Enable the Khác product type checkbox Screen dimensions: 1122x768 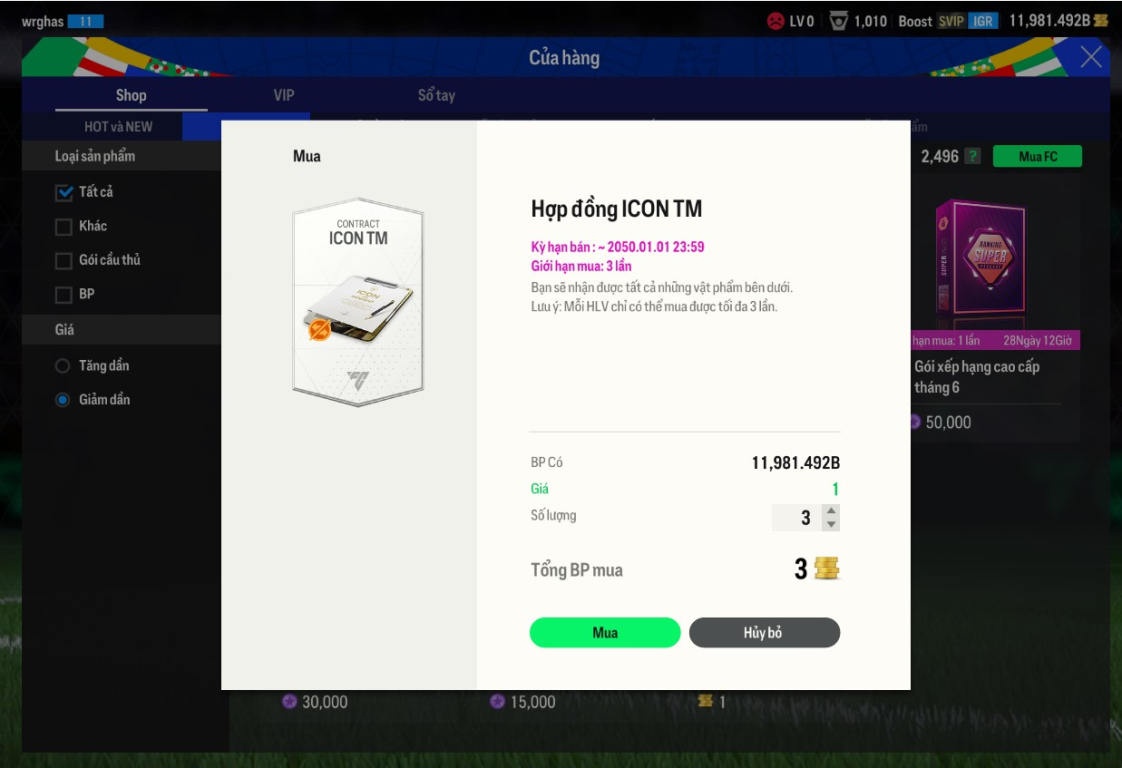64,226
